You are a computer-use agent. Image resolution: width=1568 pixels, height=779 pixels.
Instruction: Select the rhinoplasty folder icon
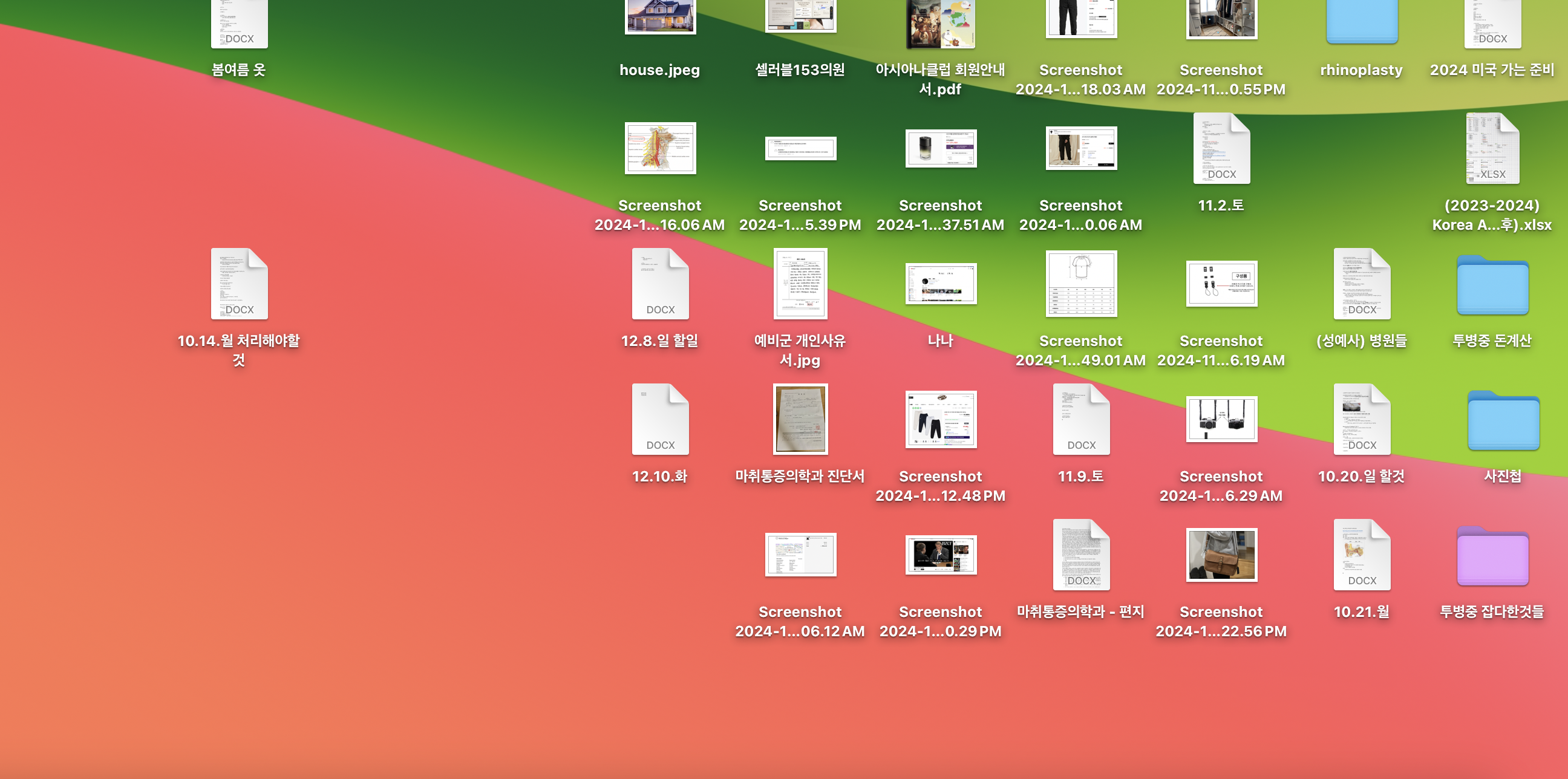(1362, 21)
